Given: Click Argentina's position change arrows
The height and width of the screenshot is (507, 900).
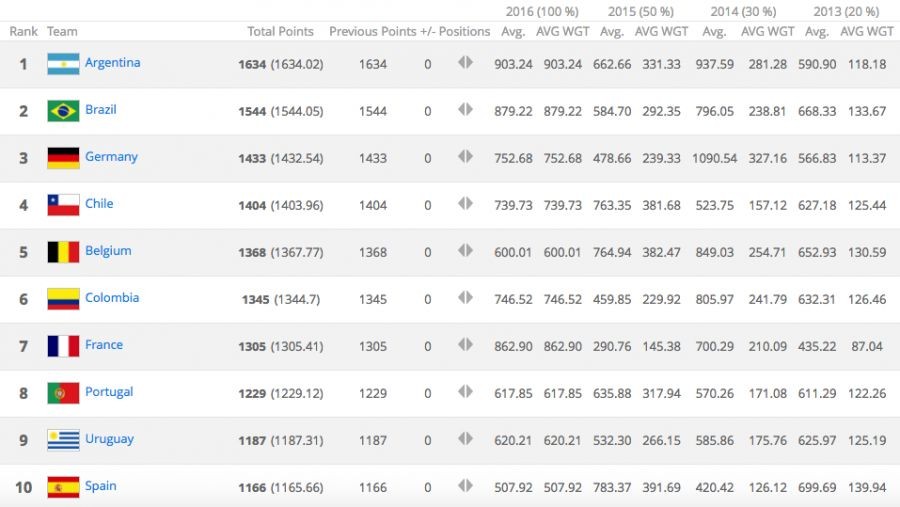Looking at the screenshot, I should click(465, 63).
